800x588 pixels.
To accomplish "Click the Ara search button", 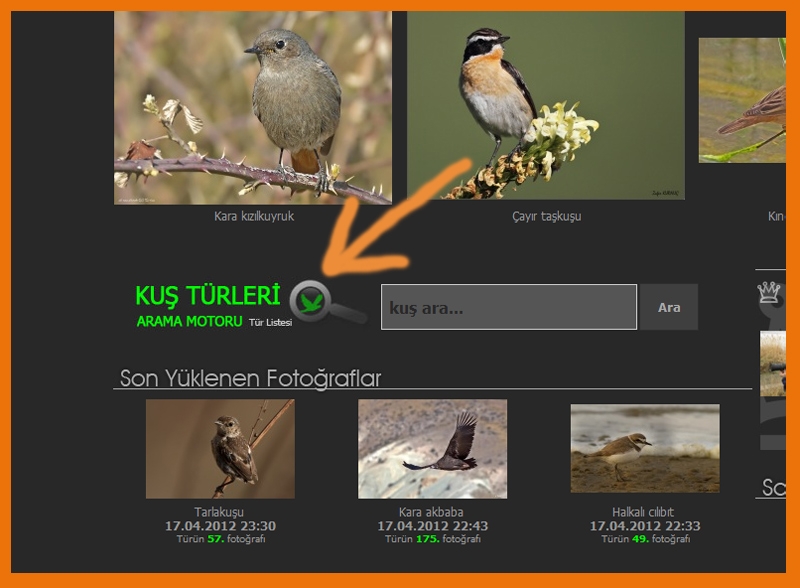I will pyautogui.click(x=669, y=307).
